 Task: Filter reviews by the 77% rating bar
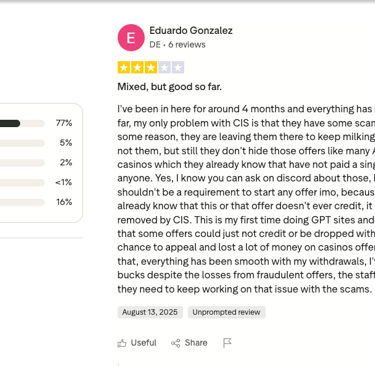pos(36,123)
